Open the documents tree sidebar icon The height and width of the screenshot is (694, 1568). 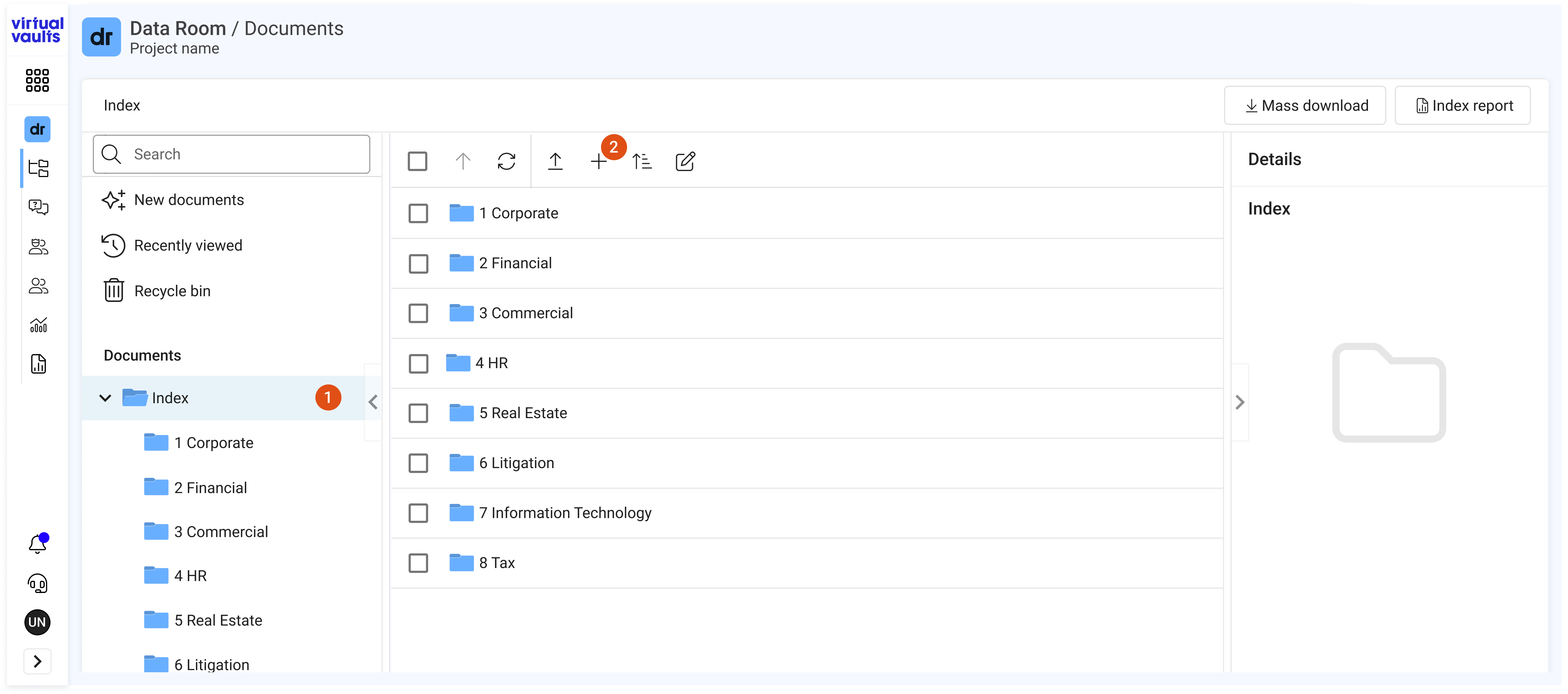tap(38, 168)
